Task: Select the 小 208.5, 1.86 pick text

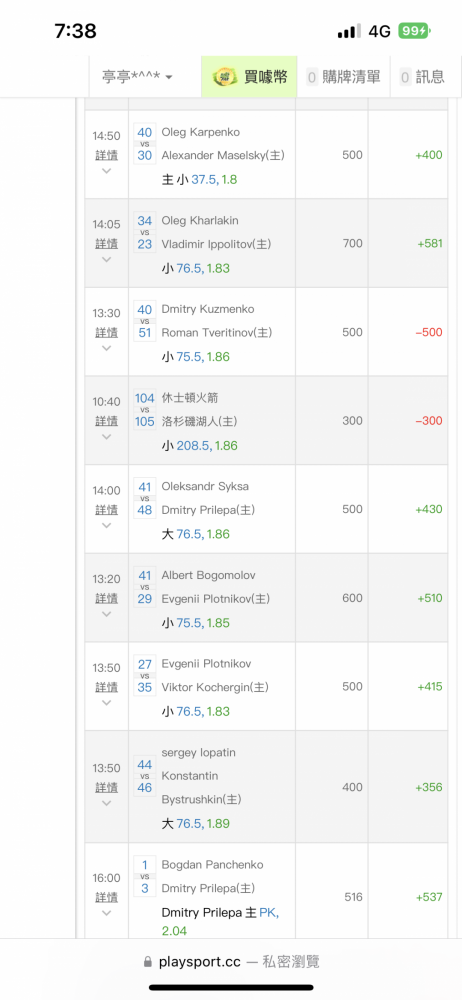Action: pyautogui.click(x=200, y=446)
